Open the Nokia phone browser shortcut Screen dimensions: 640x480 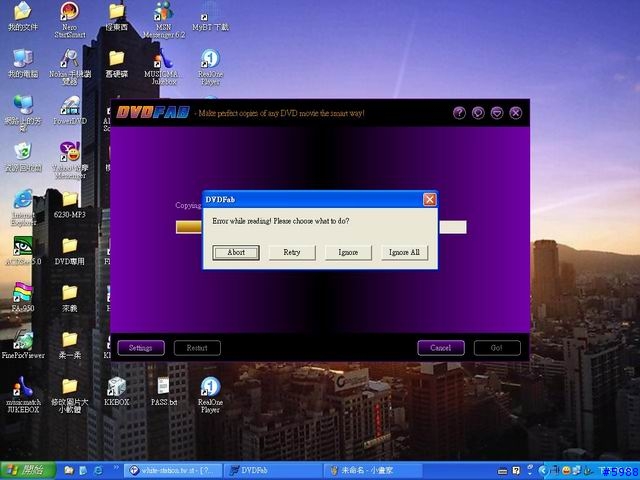[70, 67]
